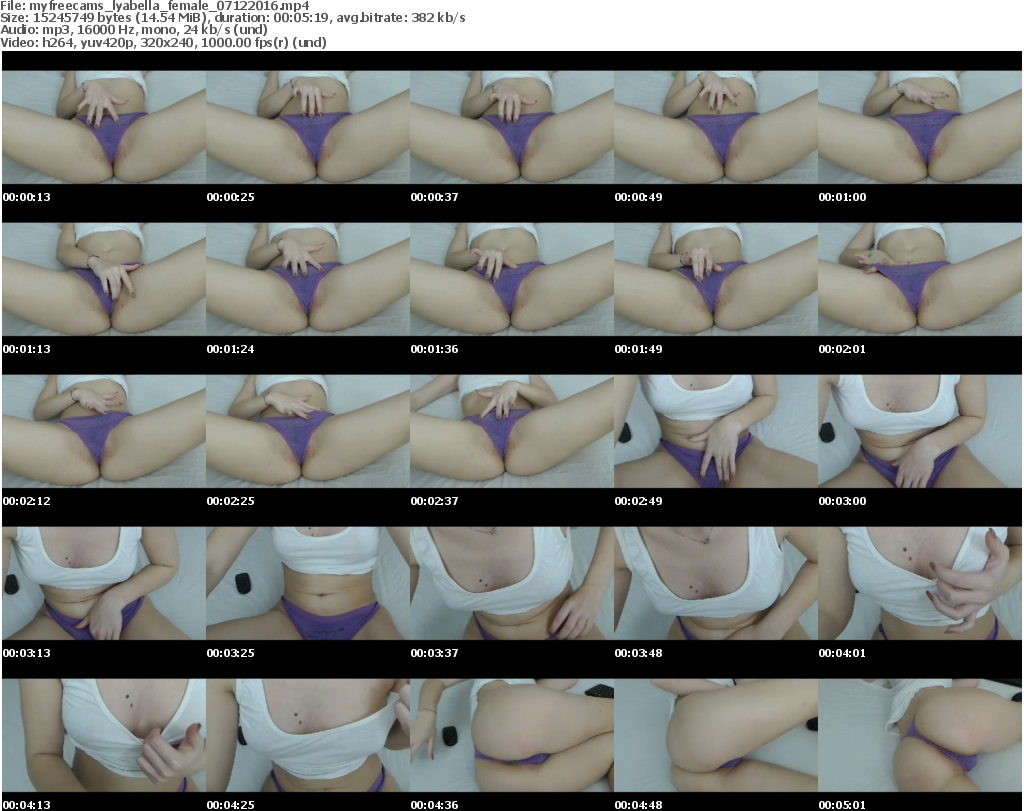Choose the video frame above 00:03:48
This screenshot has width=1024, height=811.
(716, 583)
